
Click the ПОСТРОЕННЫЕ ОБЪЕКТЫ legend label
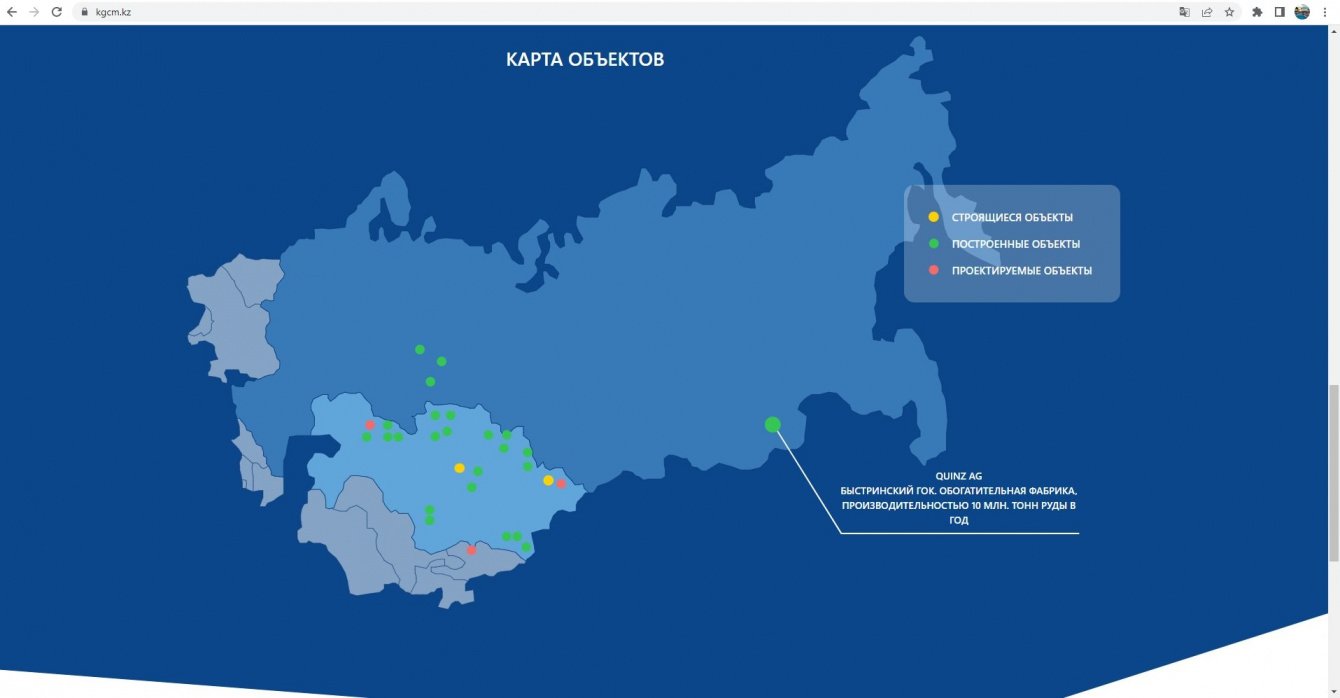click(1016, 244)
